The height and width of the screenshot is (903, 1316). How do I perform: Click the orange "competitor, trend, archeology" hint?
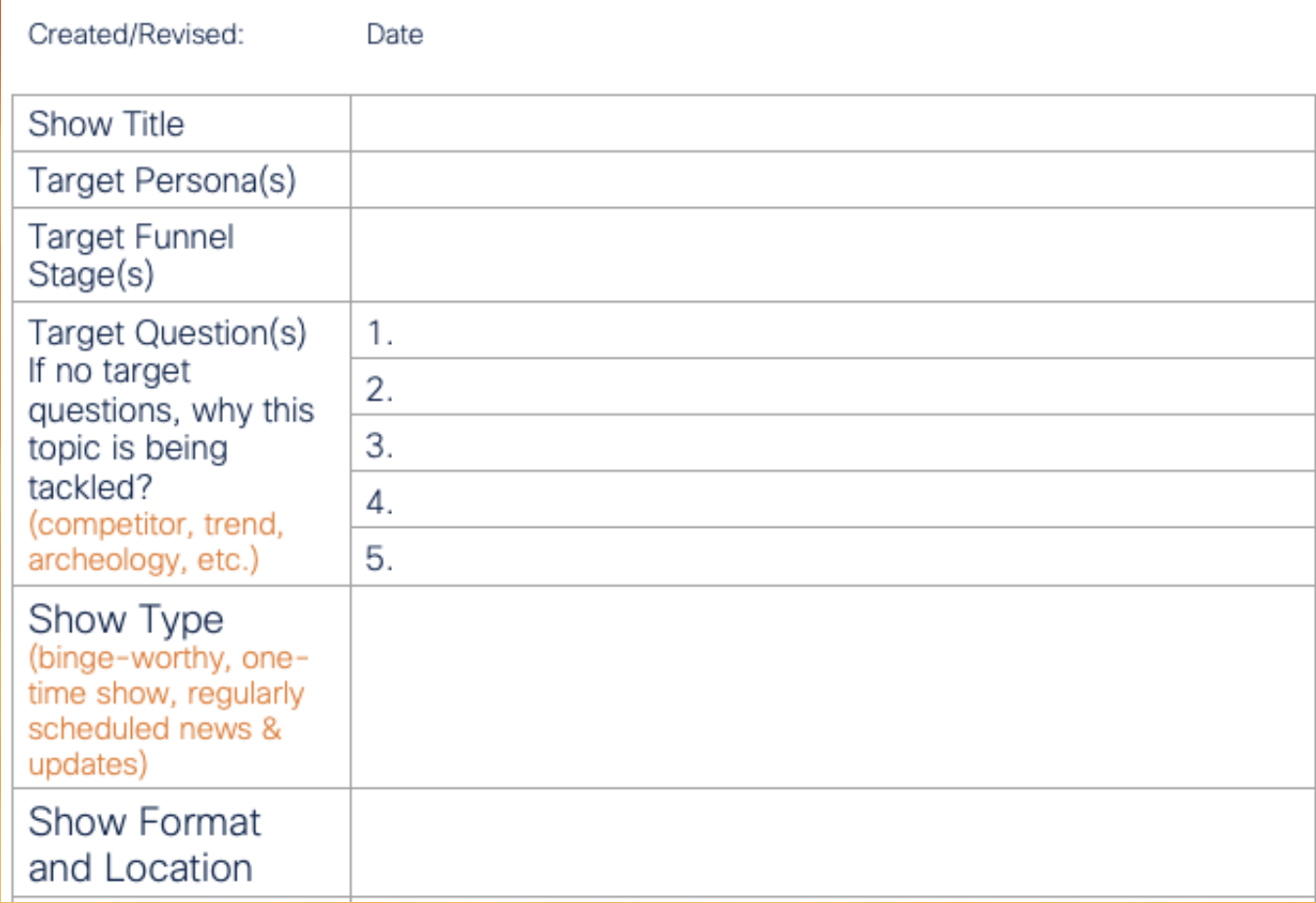click(154, 541)
